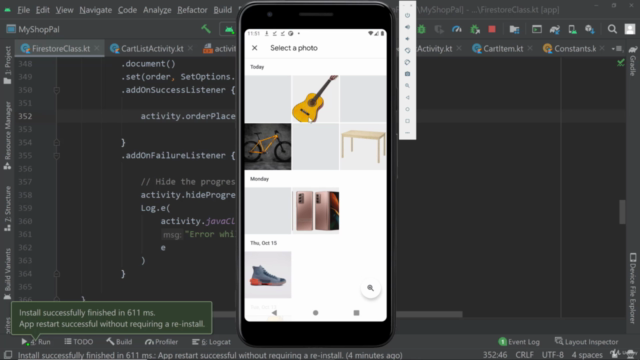640x360 pixels.
Task: Open the TODO tool window
Action: [79, 342]
